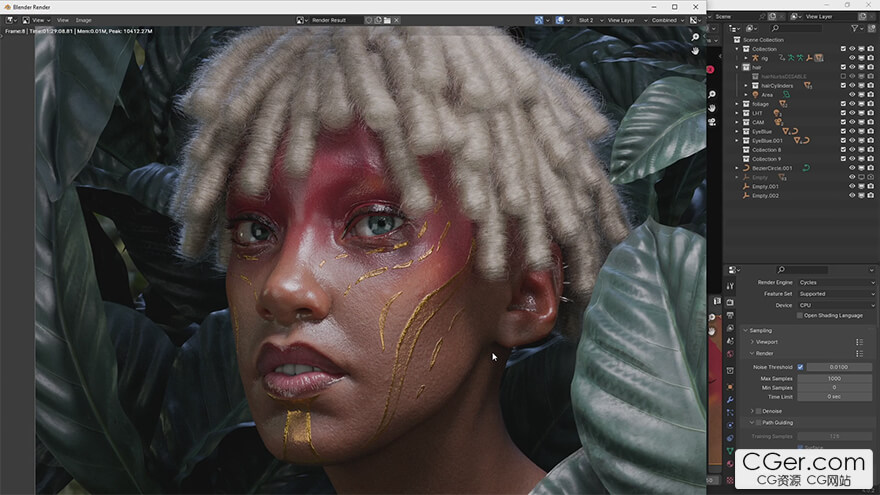Disable Collection 9 in renders via camera icon

click(x=870, y=159)
